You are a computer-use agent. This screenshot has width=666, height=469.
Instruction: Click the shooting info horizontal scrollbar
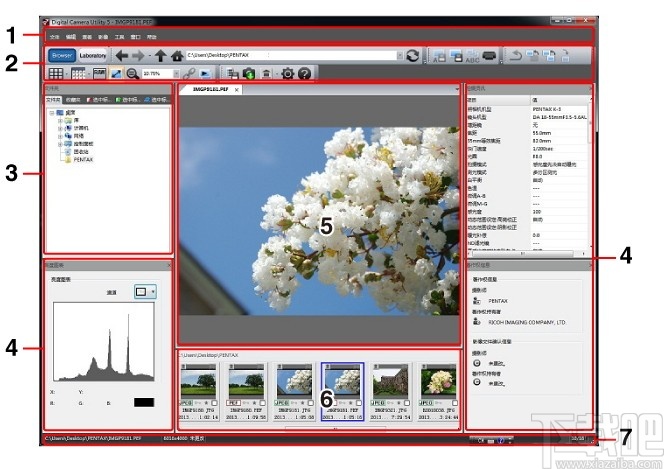522,253
